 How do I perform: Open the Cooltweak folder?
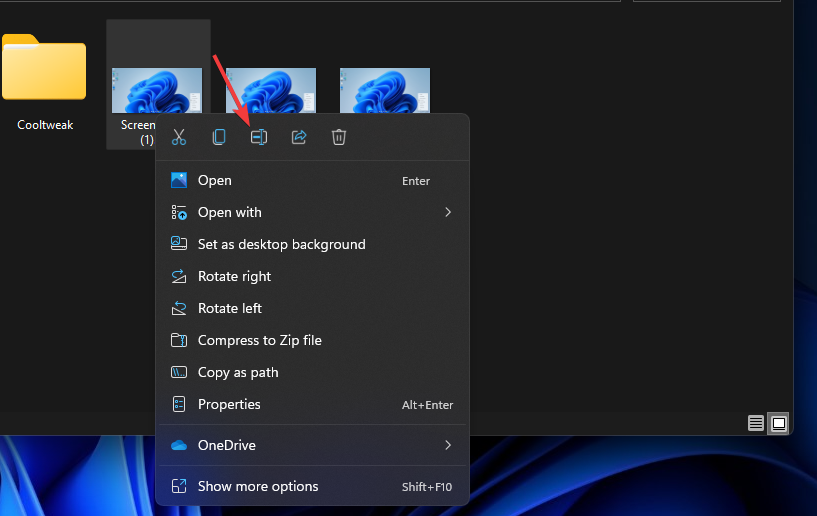45,80
